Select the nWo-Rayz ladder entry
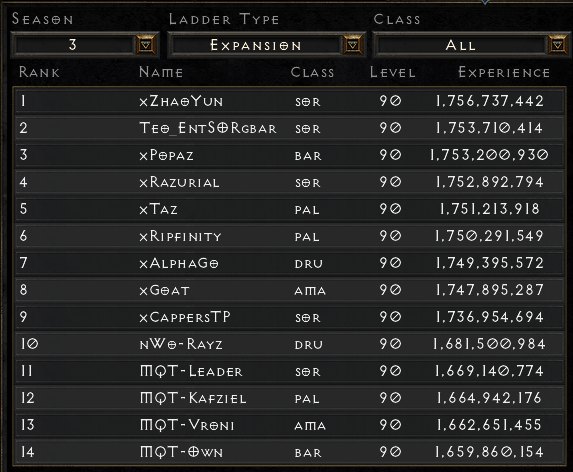Image resolution: width=573 pixels, height=472 pixels. (x=289, y=344)
